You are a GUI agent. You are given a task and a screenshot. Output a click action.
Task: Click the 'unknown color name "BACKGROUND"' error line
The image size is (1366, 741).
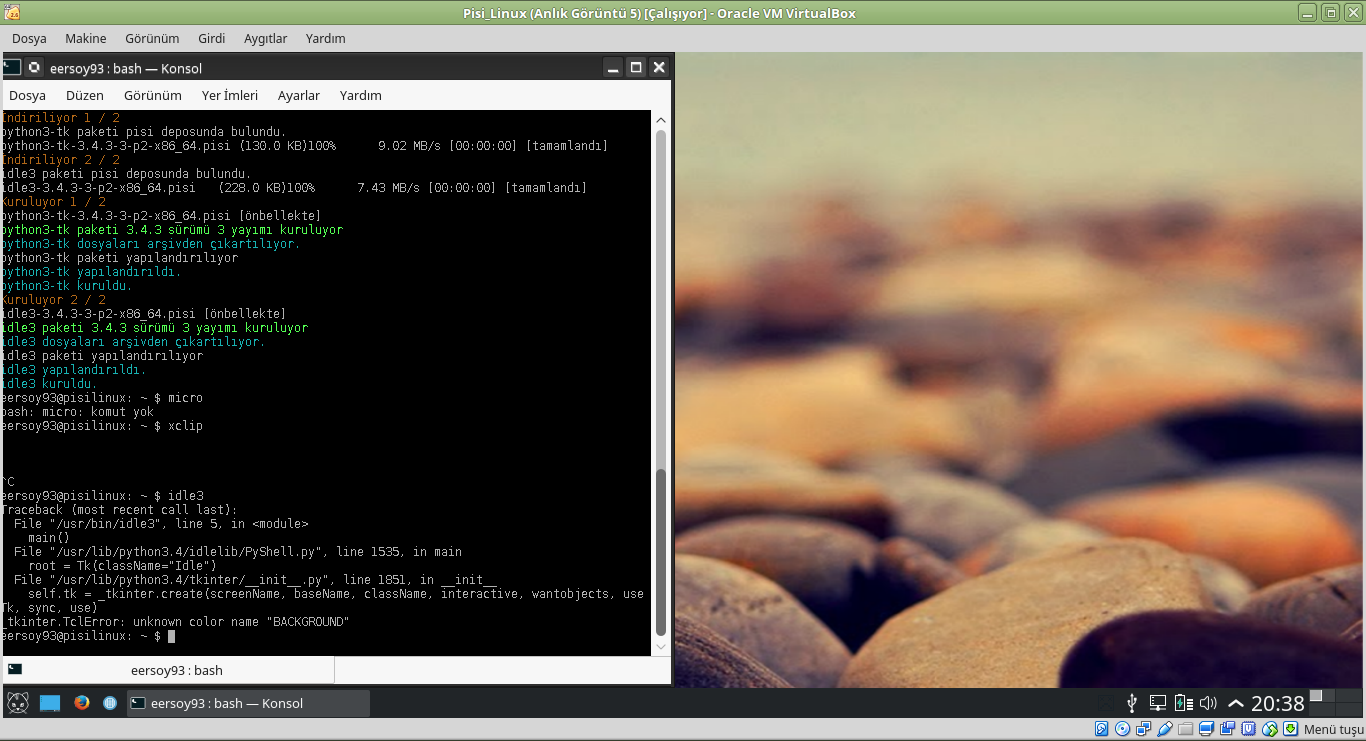point(175,622)
